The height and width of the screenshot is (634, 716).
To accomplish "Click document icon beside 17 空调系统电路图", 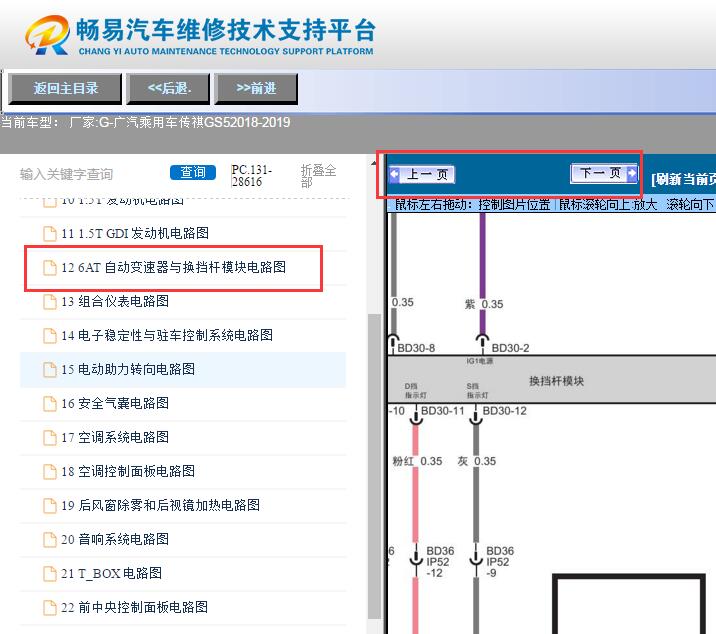I will tap(49, 438).
